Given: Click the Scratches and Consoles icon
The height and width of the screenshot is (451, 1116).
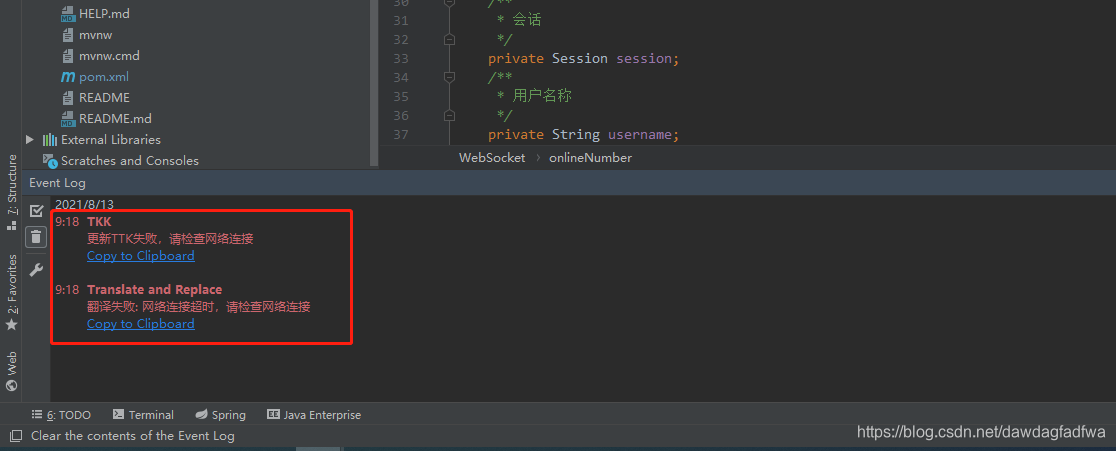Looking at the screenshot, I should tap(50, 160).
